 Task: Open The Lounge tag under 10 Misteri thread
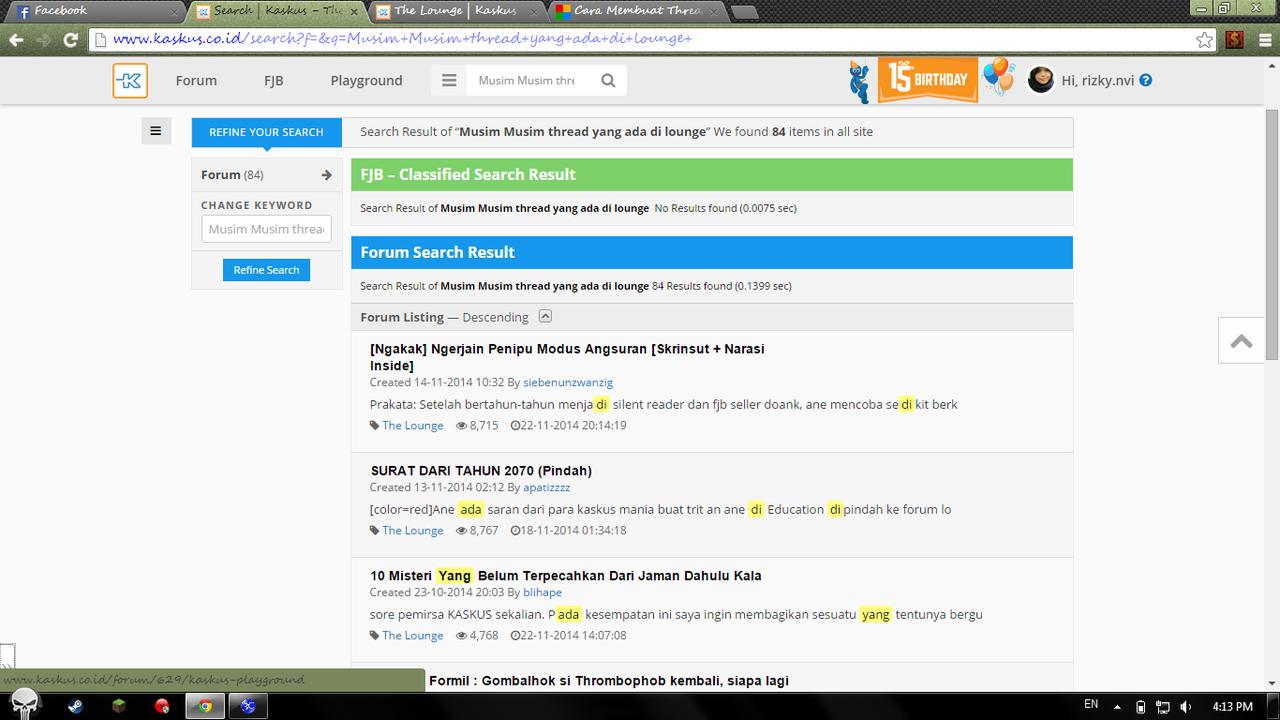pyautogui.click(x=412, y=635)
